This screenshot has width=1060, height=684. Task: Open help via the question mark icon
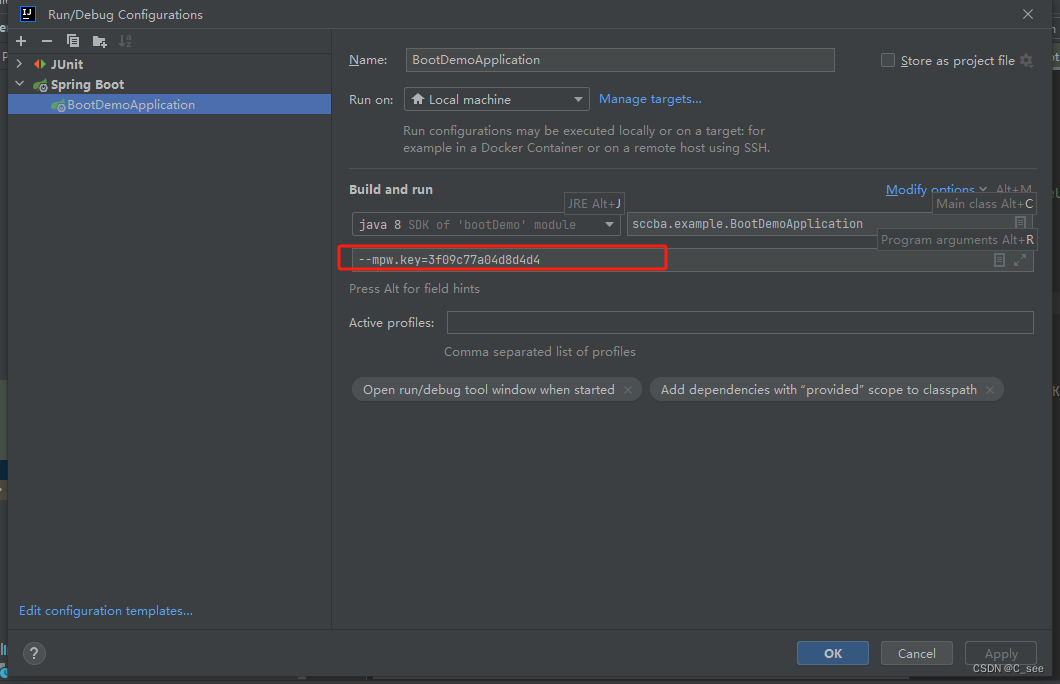(33, 653)
